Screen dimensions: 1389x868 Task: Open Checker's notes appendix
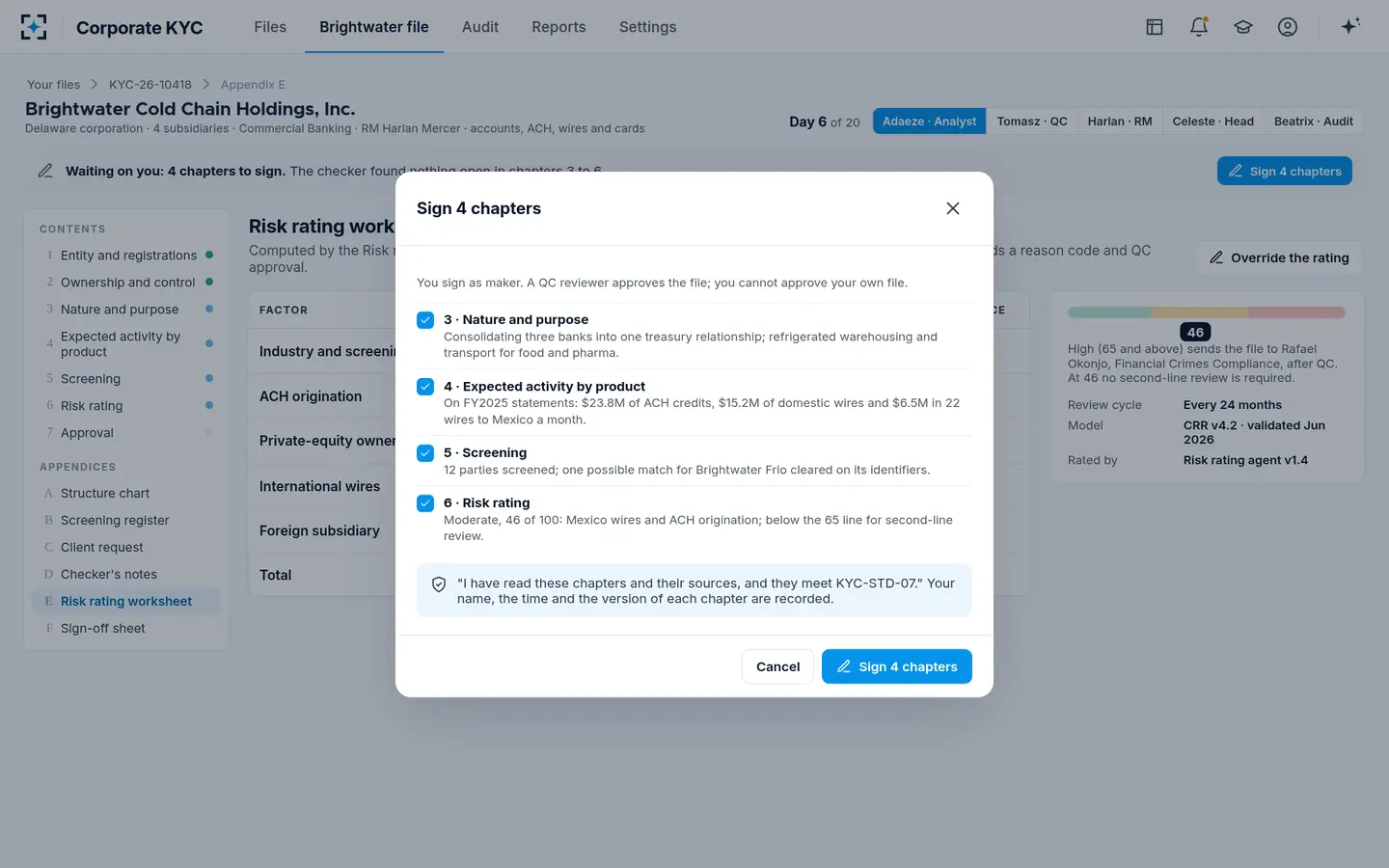pos(127,574)
